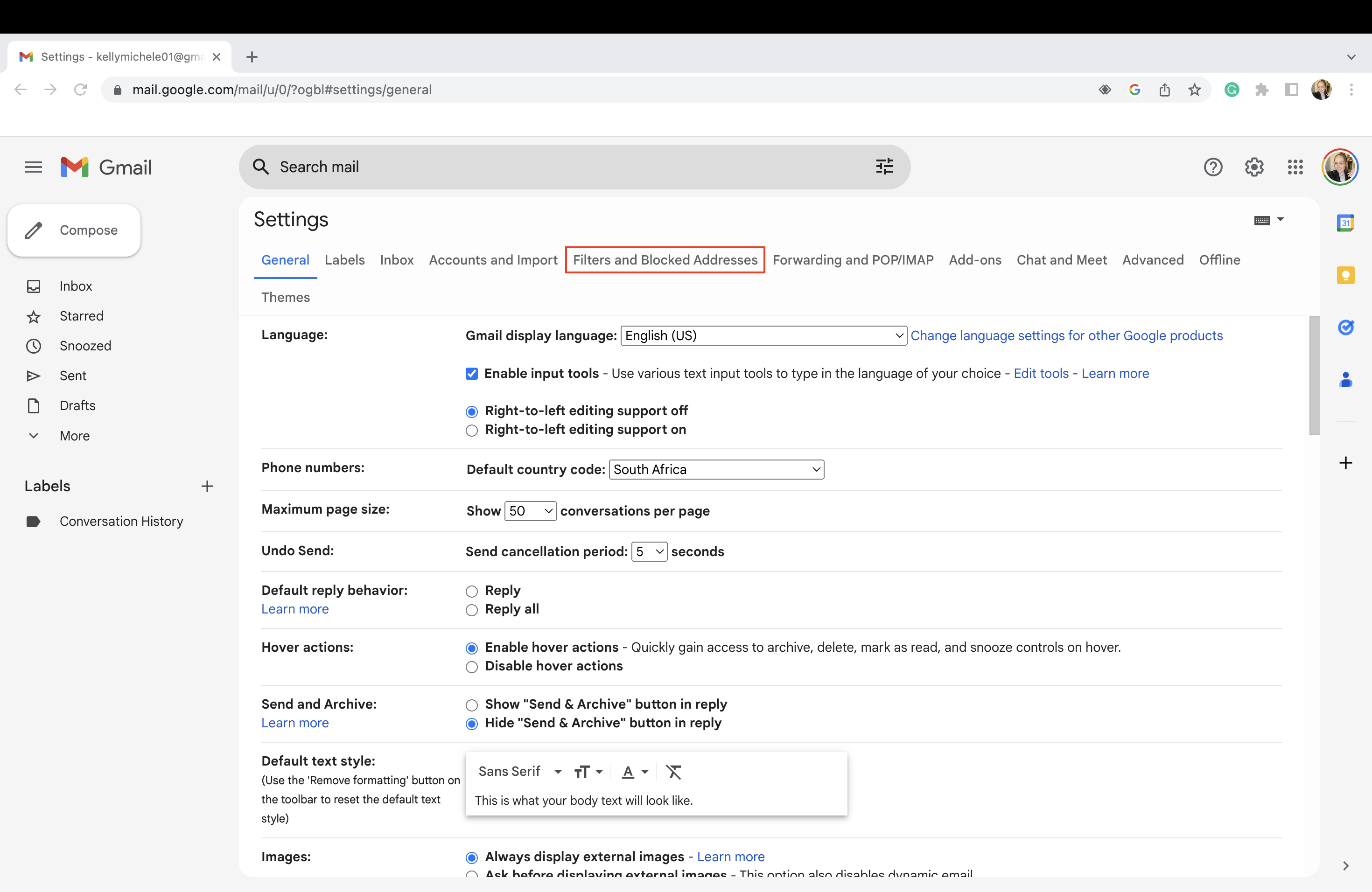Image resolution: width=1372 pixels, height=892 pixels.
Task: Click Change language settings for other Google products
Action: coord(1066,335)
